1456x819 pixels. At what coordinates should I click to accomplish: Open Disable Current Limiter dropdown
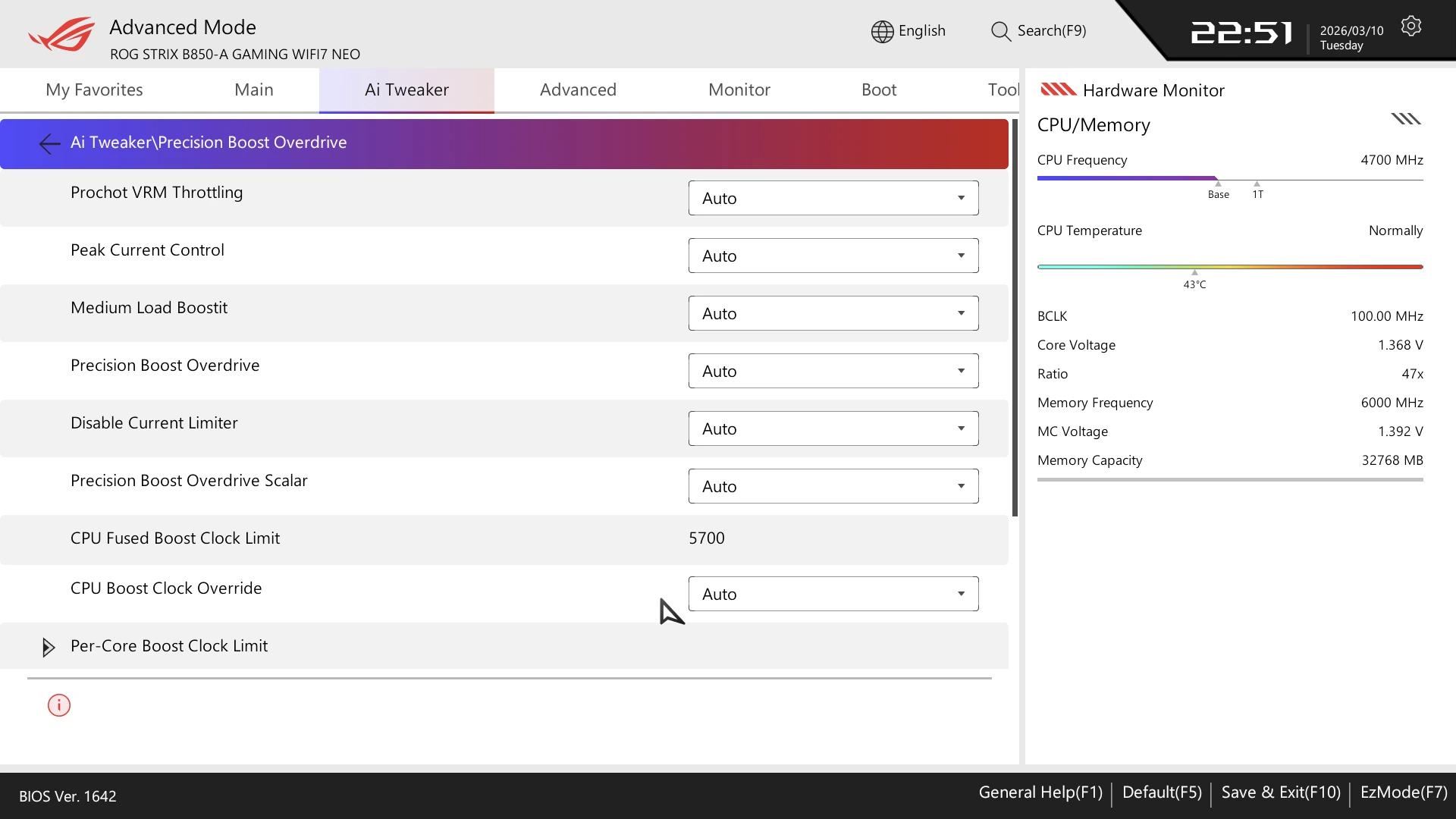click(x=833, y=428)
